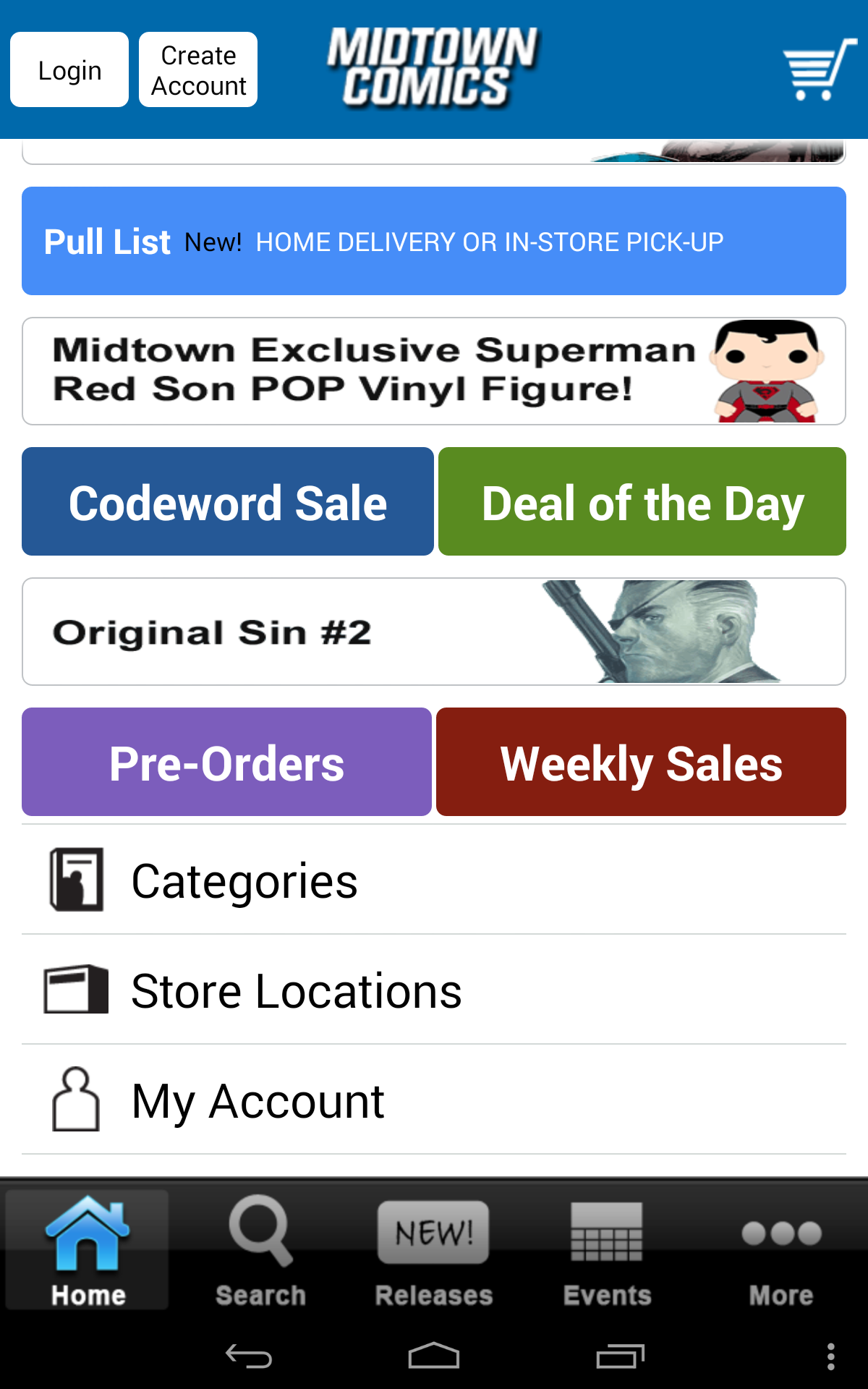Tap the Categories book icon
This screenshot has height=1389, width=868.
76,880
